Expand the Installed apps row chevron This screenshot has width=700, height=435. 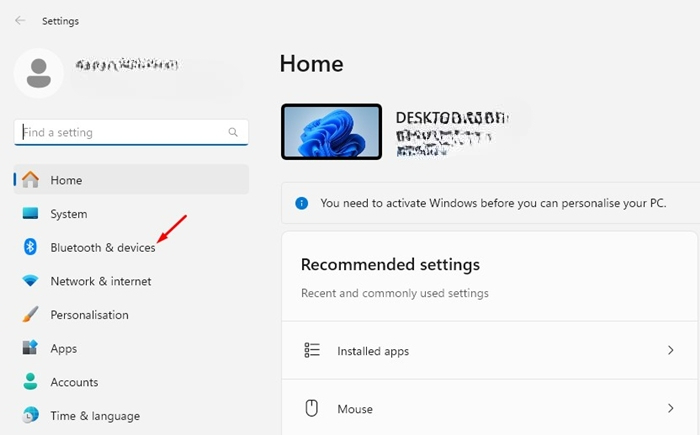point(671,350)
